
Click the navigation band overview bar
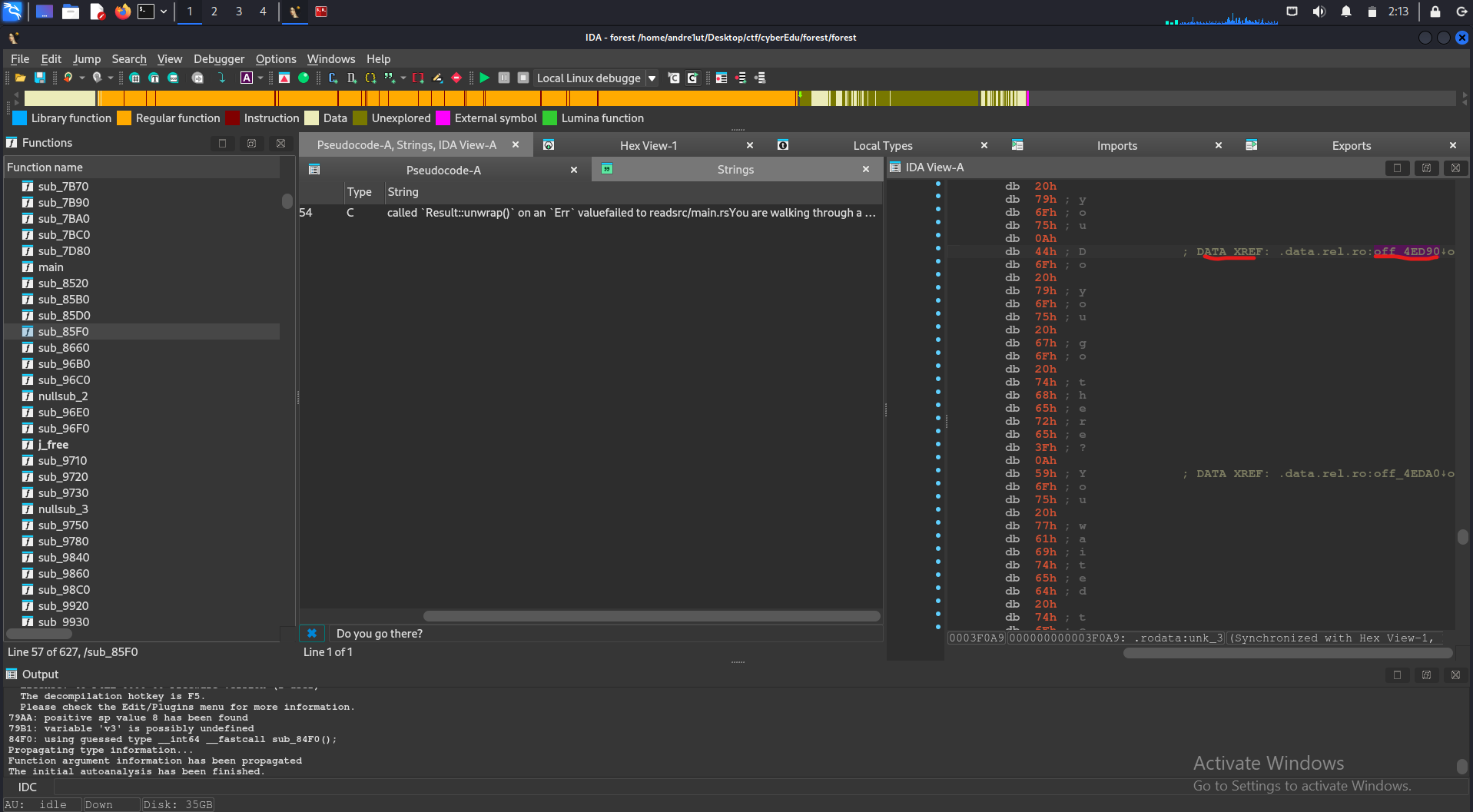tap(740, 98)
